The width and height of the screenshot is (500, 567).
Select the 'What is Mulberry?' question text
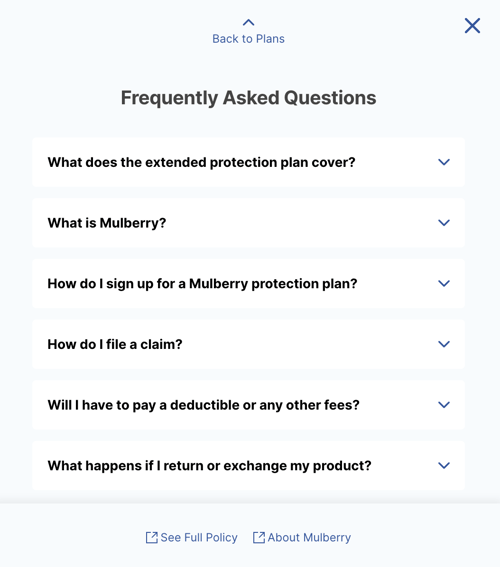[x=107, y=223]
